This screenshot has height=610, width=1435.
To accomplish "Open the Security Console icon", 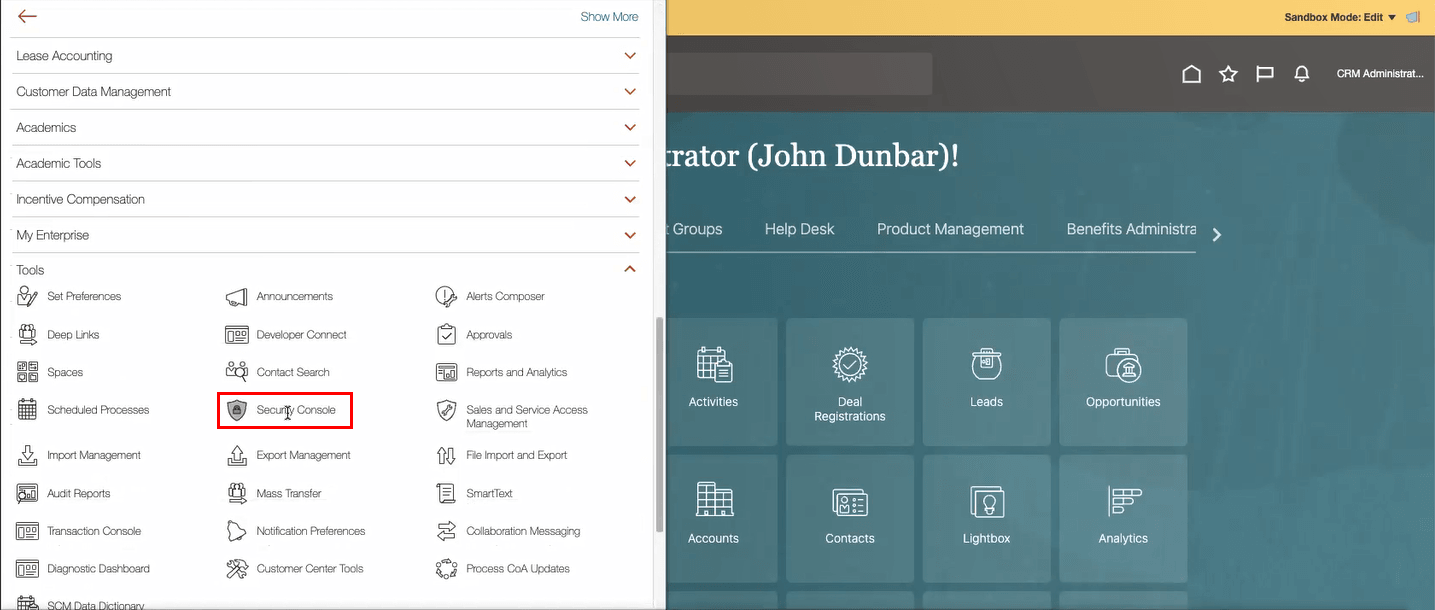I will point(237,410).
